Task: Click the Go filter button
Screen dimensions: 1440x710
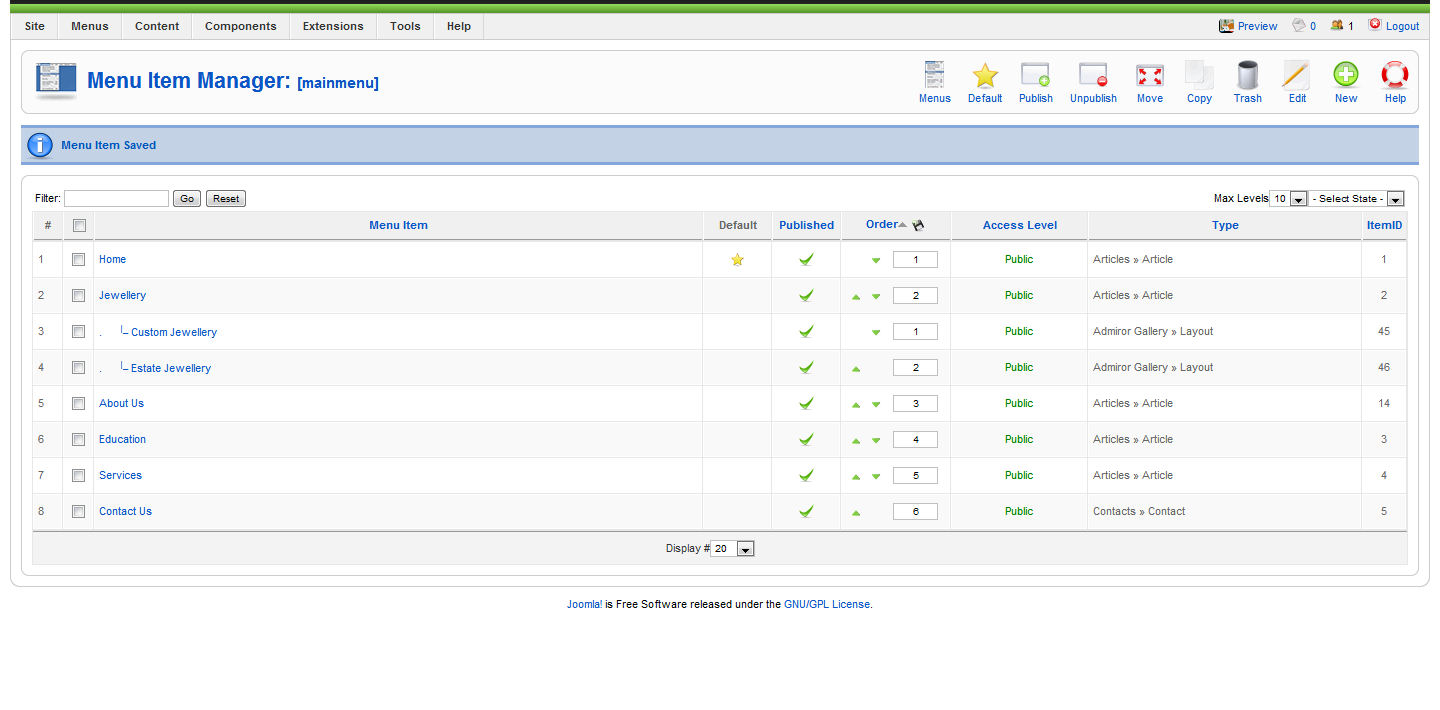Action: tap(187, 199)
